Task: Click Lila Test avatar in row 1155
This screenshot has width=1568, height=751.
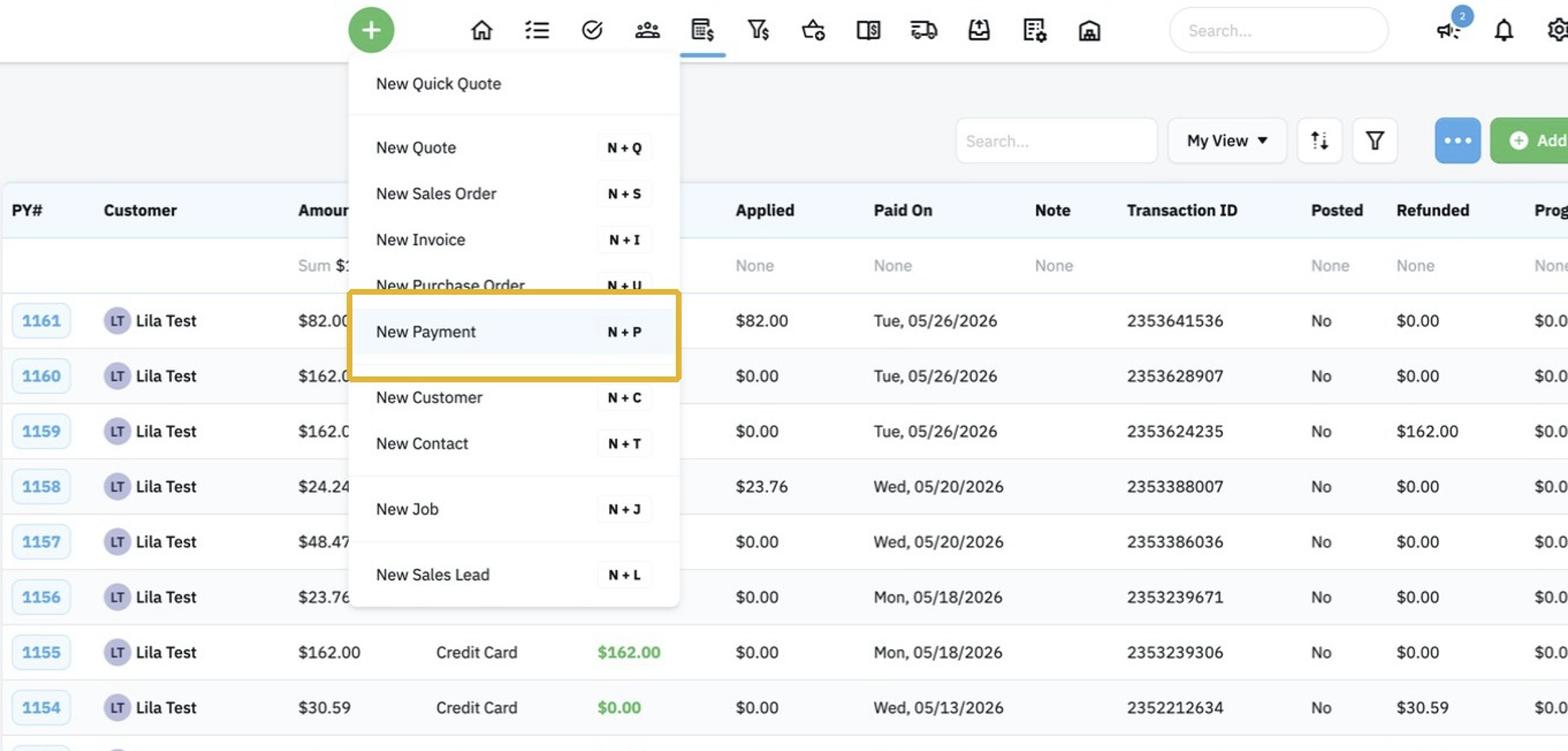Action: coord(117,652)
